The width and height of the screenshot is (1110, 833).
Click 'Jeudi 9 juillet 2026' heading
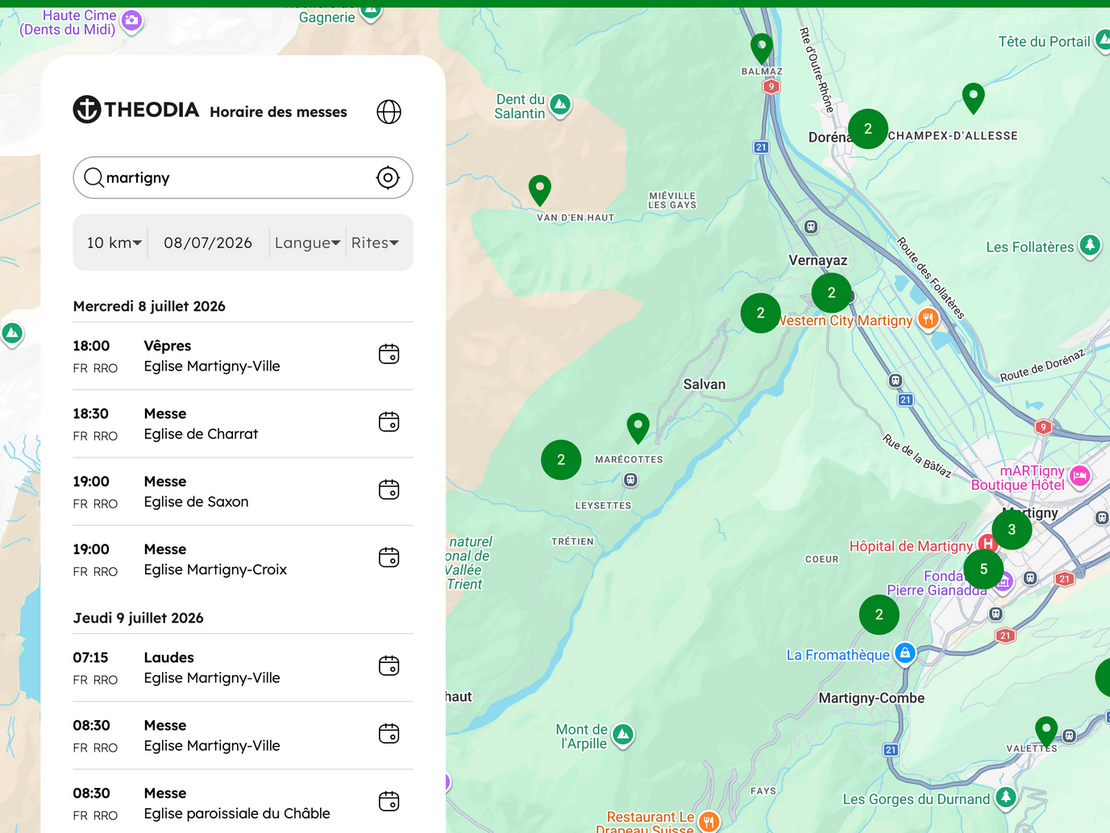(138, 618)
